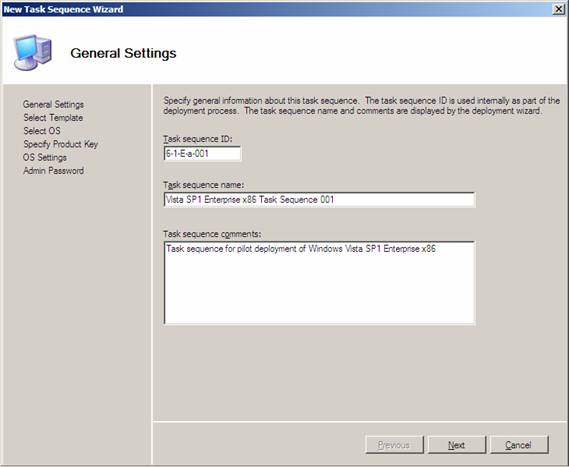Select General Settings step in sidebar
Viewport: 569px width, 467px height.
point(53,105)
